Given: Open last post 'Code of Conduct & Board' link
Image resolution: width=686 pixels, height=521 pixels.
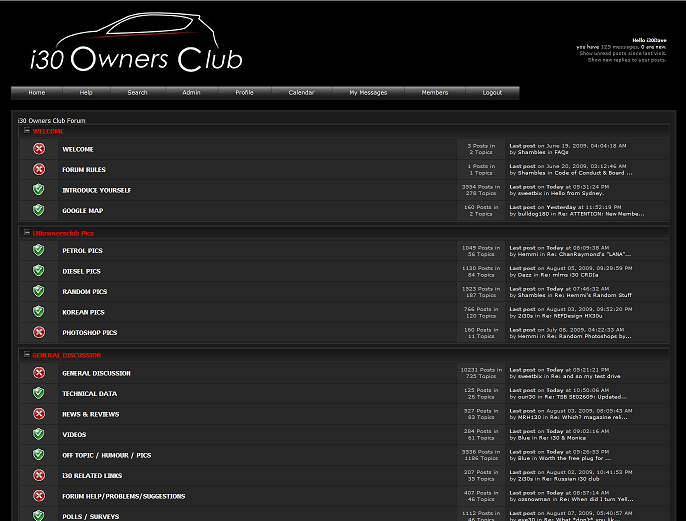Looking at the screenshot, I should tap(593, 173).
